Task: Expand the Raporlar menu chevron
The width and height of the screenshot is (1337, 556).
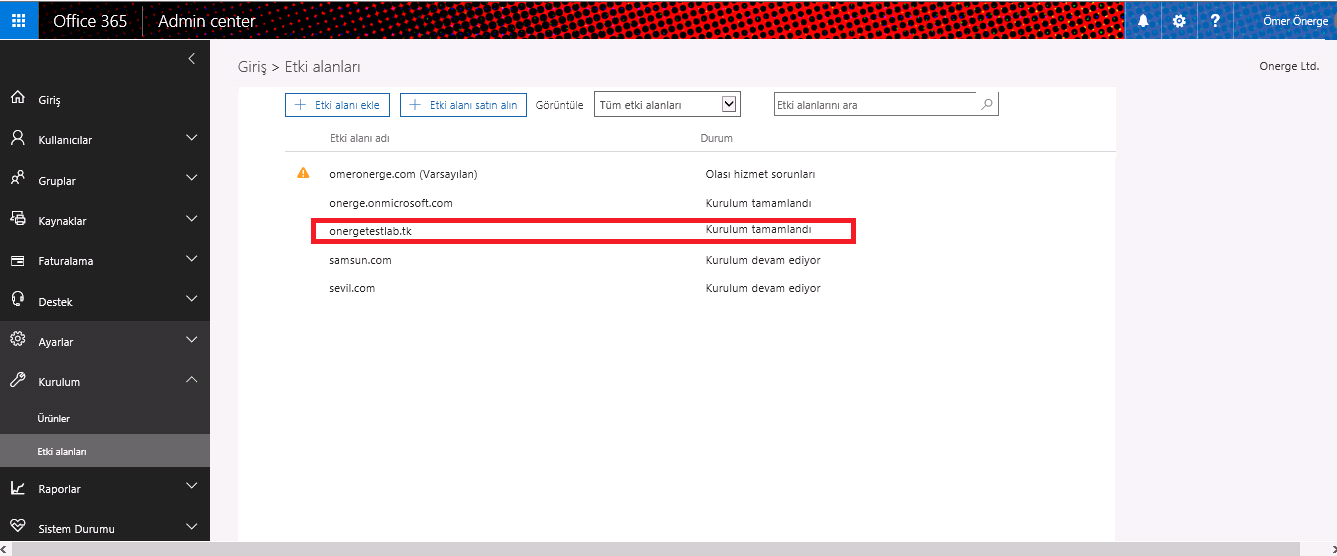Action: 192,486
